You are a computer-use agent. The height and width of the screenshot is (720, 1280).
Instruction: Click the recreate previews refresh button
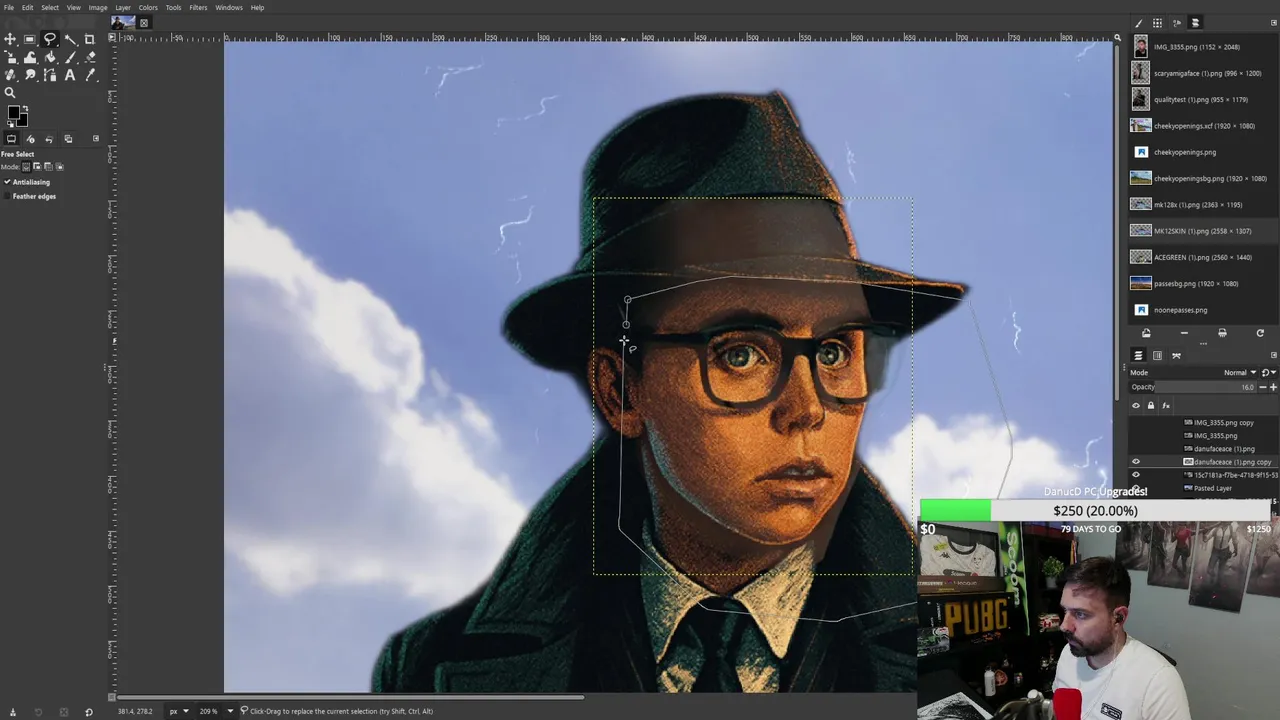(x=1260, y=333)
